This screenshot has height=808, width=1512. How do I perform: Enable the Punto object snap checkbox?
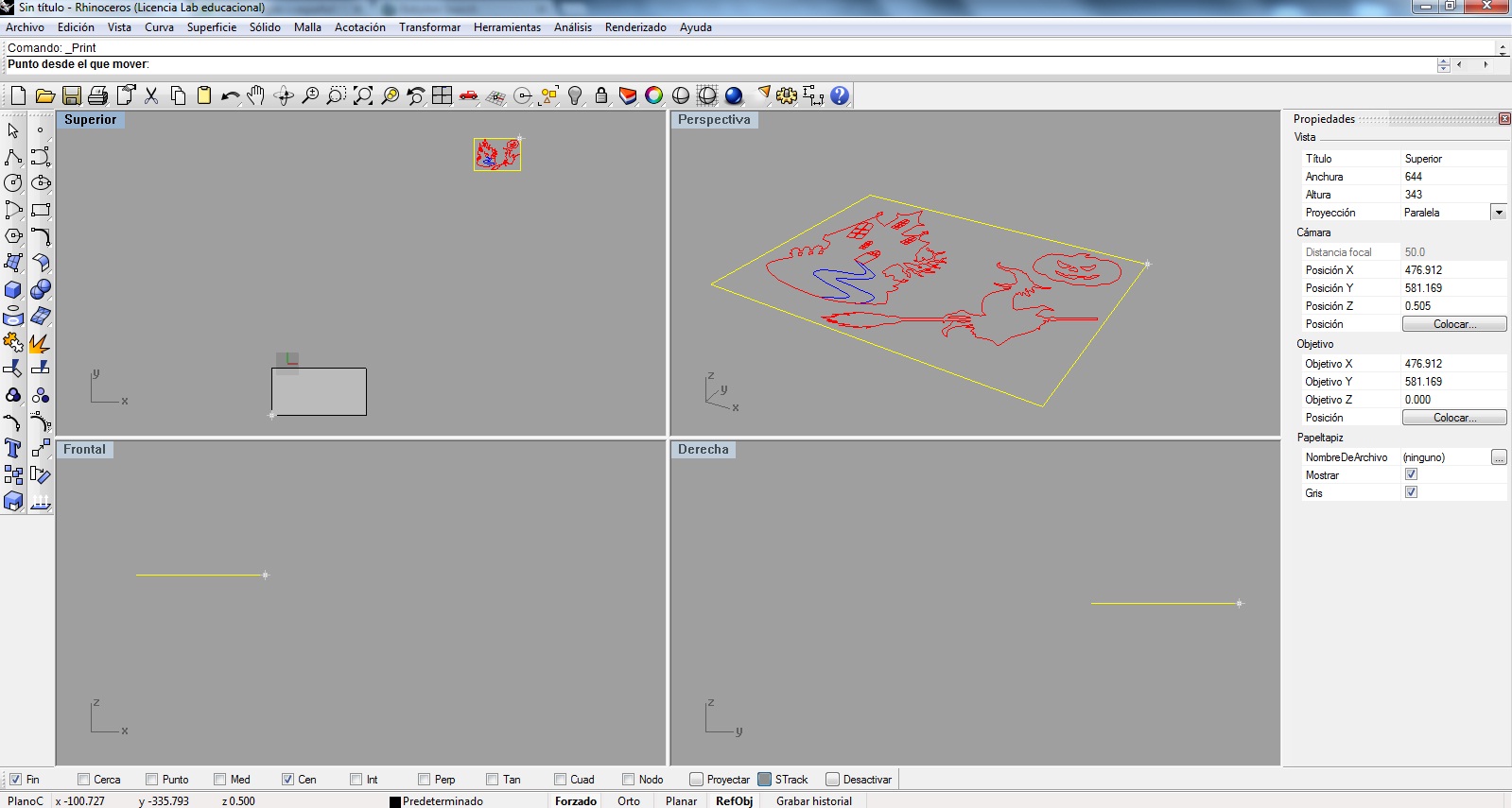[151, 780]
